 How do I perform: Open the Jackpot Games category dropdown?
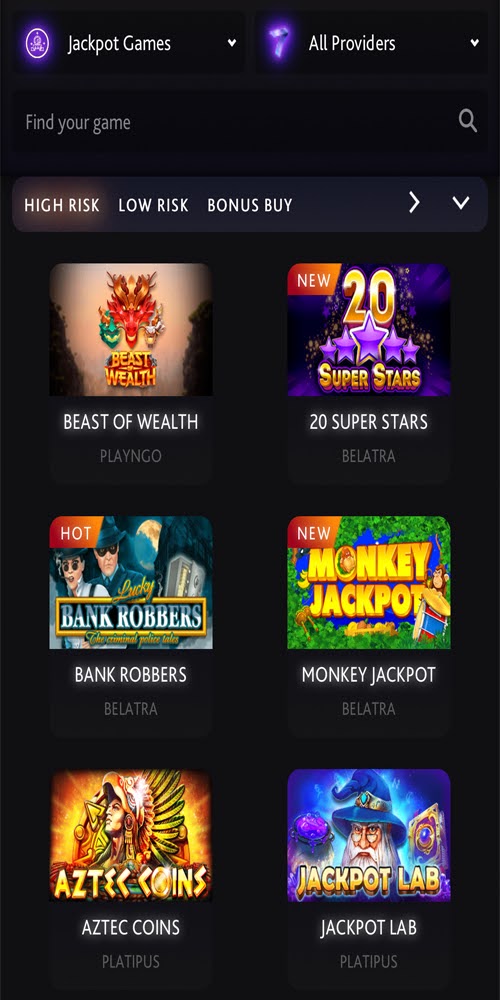pyautogui.click(x=129, y=43)
